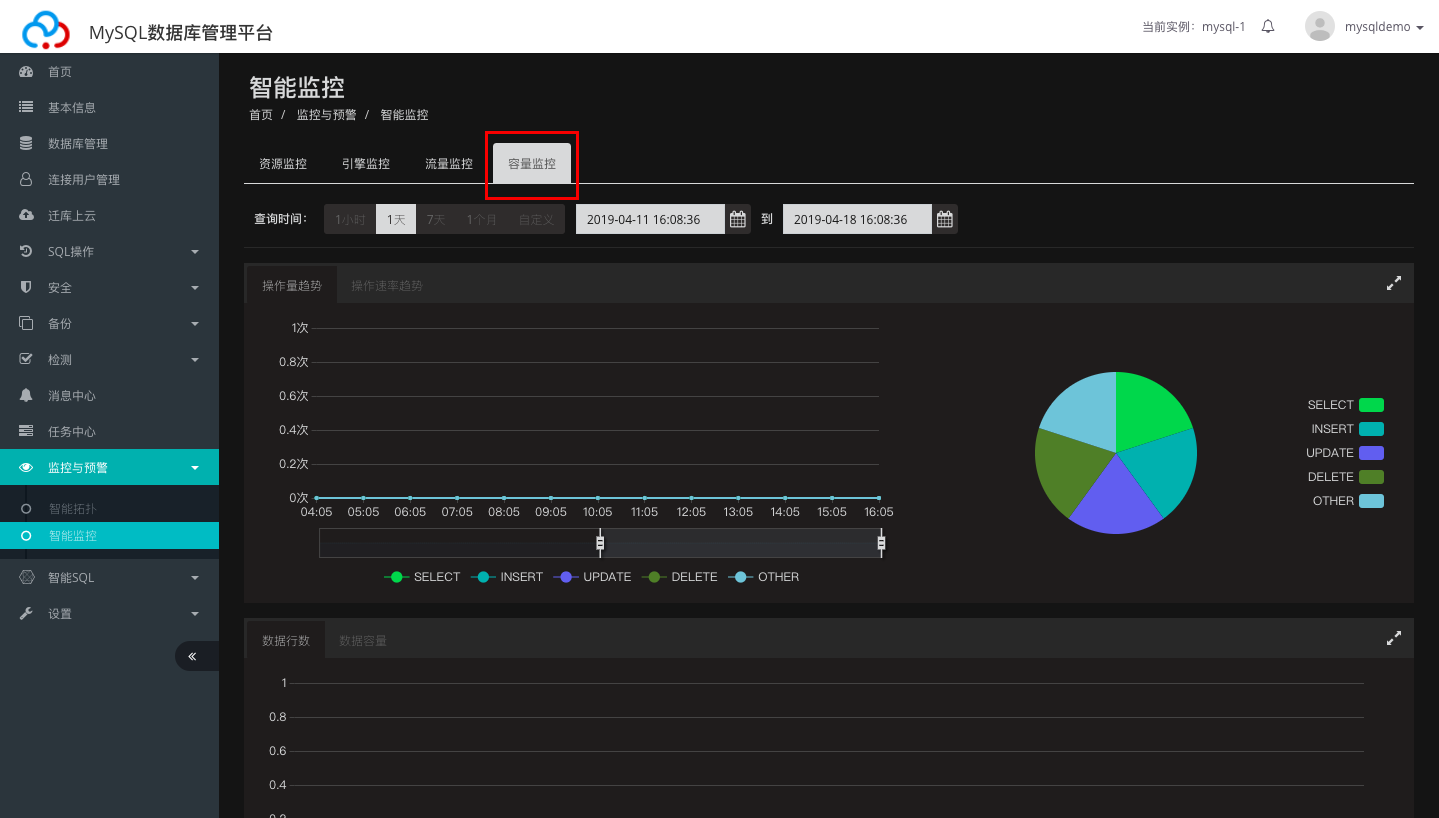Select the 自定义 time range button
Image resolution: width=1439 pixels, height=818 pixels.
[536, 219]
